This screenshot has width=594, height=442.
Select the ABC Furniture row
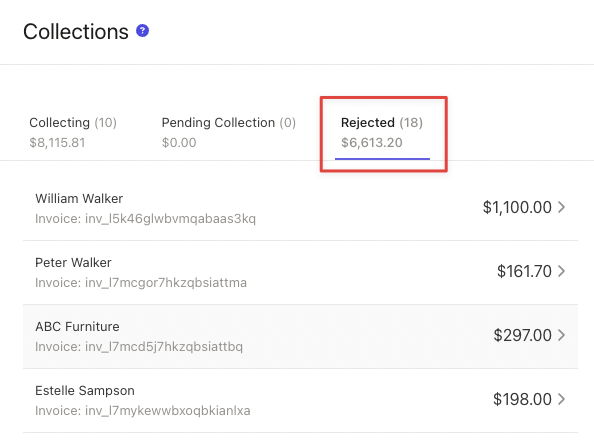300,336
